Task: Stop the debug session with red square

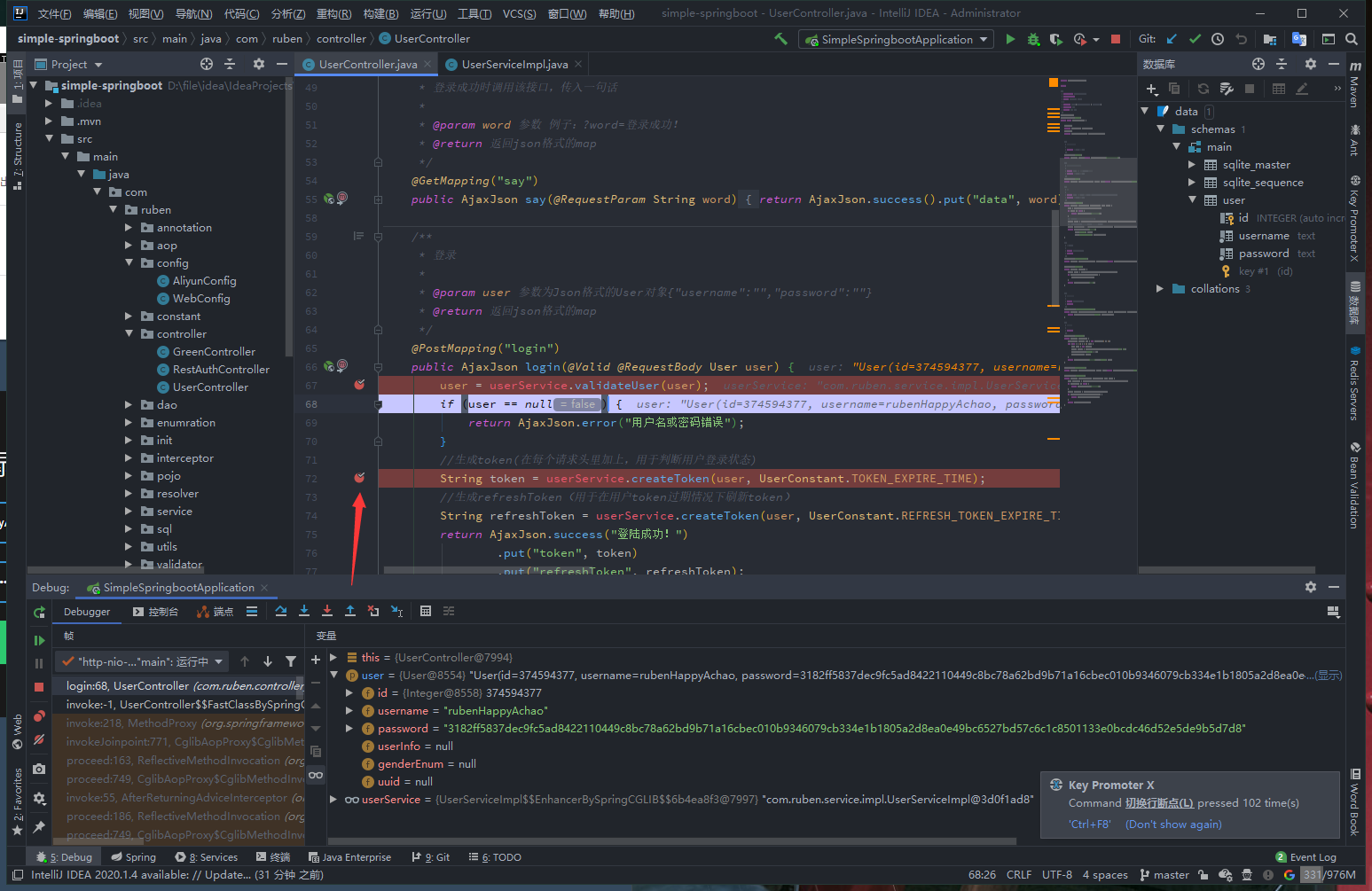Action: (39, 687)
